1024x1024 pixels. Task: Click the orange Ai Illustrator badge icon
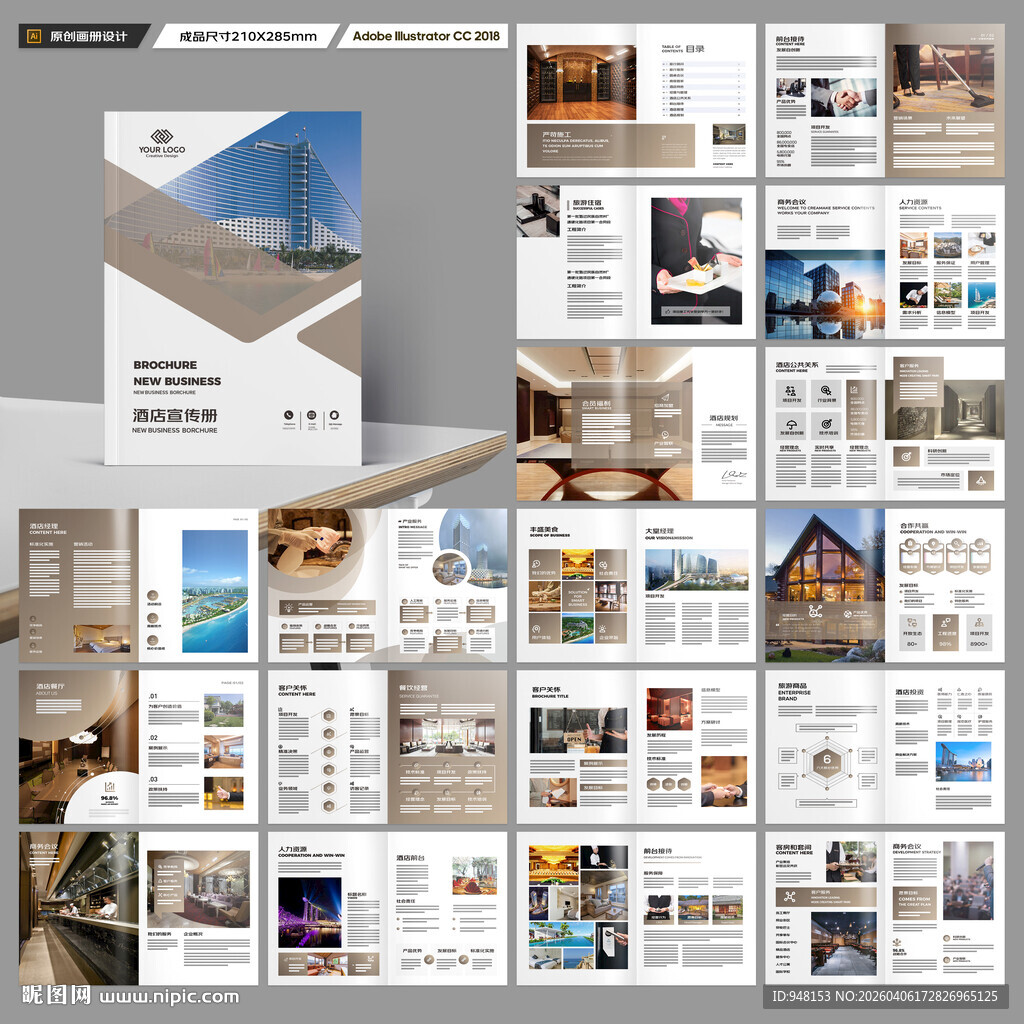(33, 36)
